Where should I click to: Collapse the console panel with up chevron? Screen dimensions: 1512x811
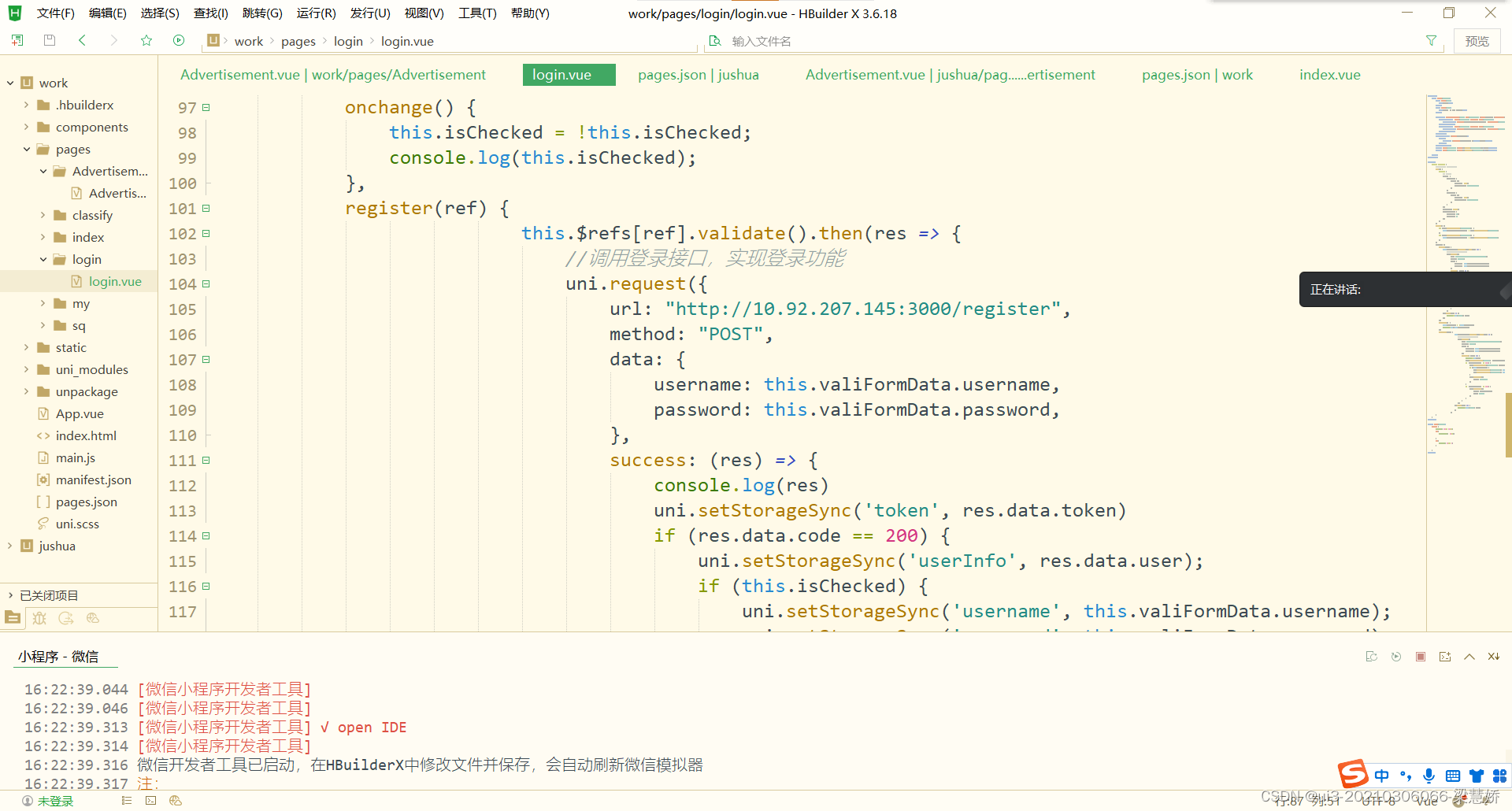coord(1469,657)
